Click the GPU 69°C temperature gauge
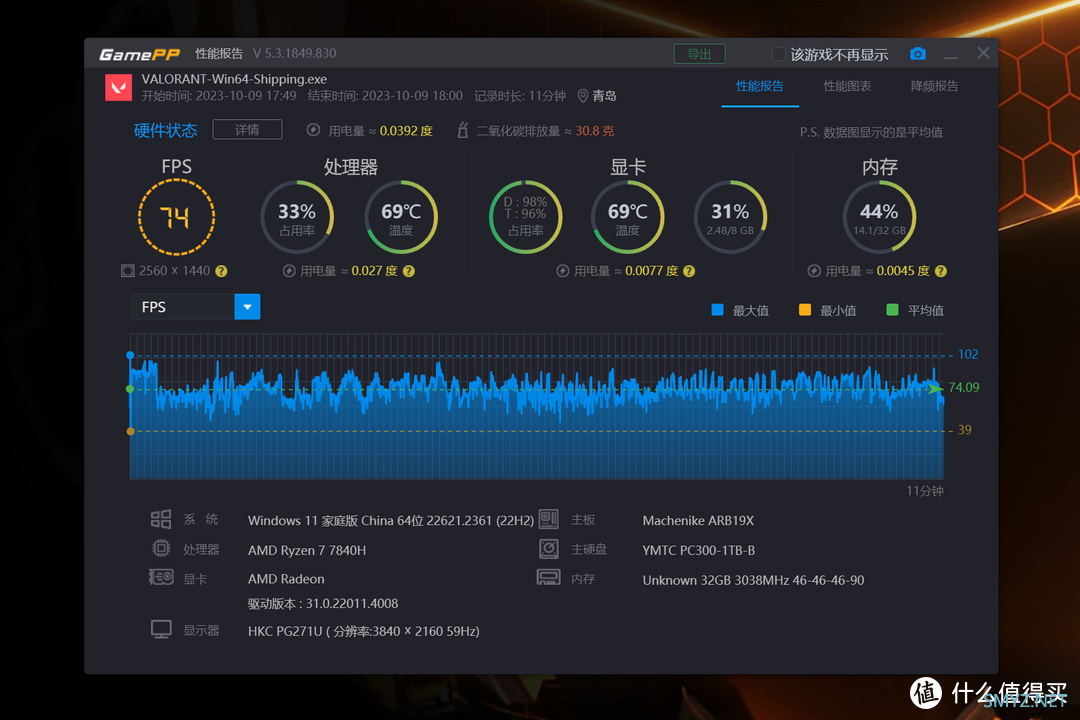Screen dimensions: 1080x720 [627, 217]
